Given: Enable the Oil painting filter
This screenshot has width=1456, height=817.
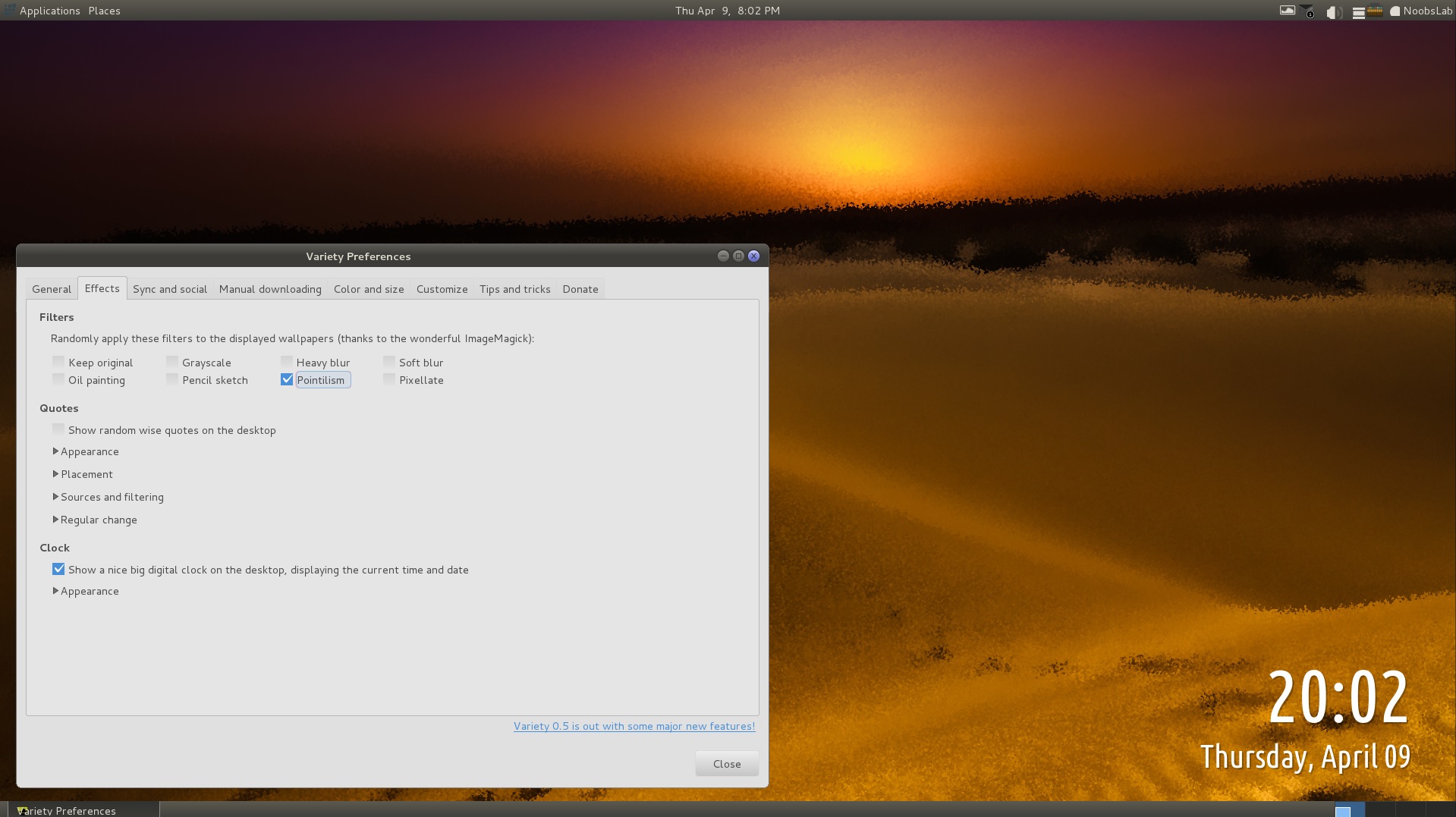Looking at the screenshot, I should click(x=58, y=379).
